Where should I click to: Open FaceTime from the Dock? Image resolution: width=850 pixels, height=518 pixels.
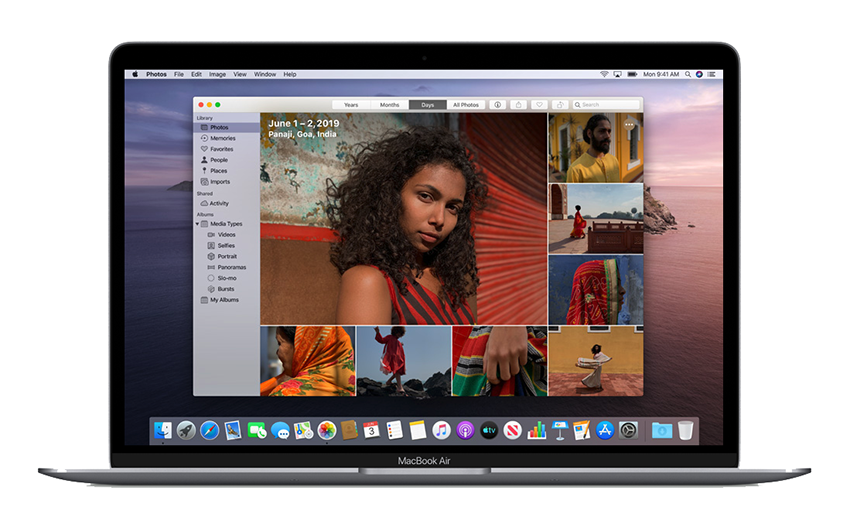click(256, 431)
